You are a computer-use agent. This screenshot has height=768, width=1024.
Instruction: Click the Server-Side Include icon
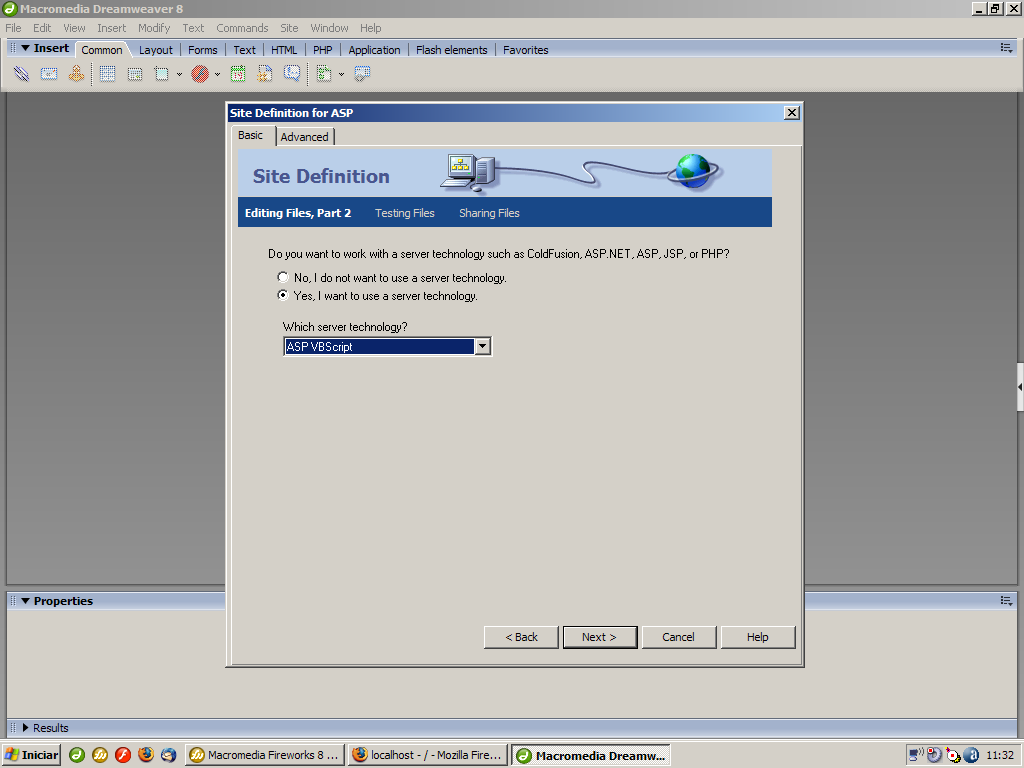(x=264, y=74)
